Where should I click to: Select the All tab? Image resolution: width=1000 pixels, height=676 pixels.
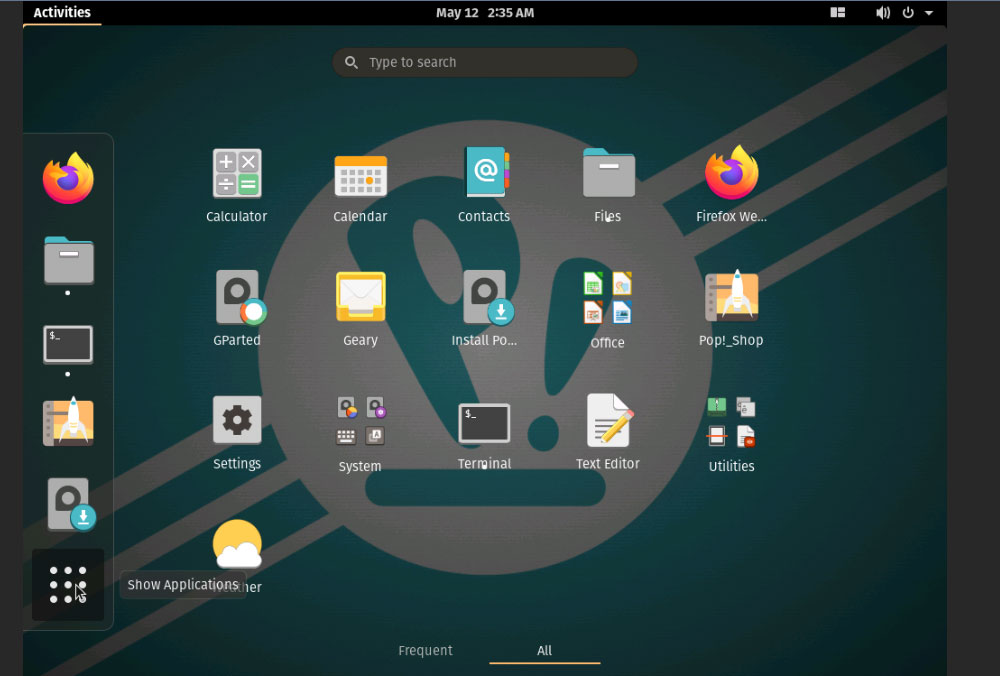(544, 650)
